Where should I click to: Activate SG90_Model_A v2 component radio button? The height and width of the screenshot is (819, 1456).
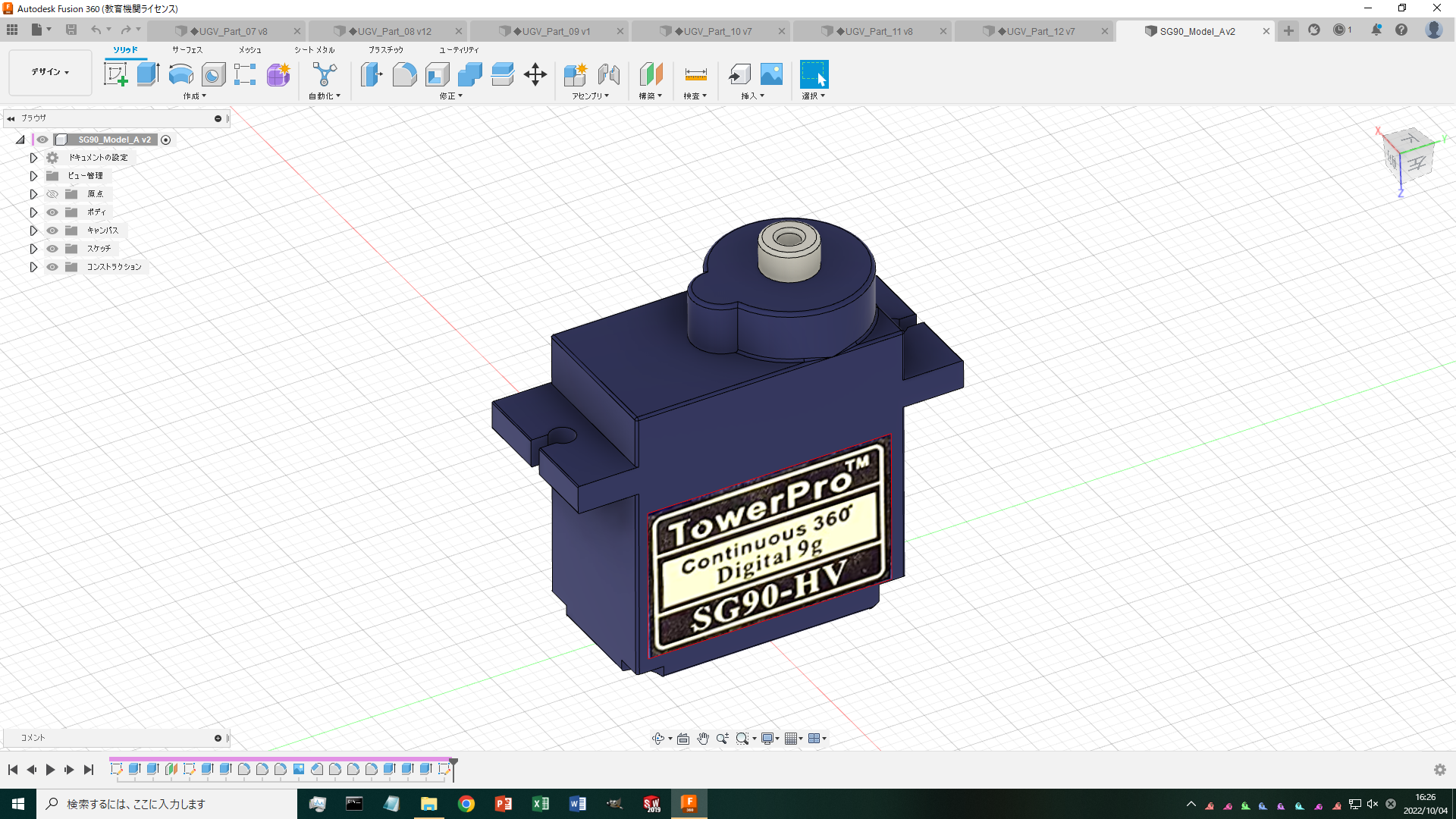[x=166, y=140]
